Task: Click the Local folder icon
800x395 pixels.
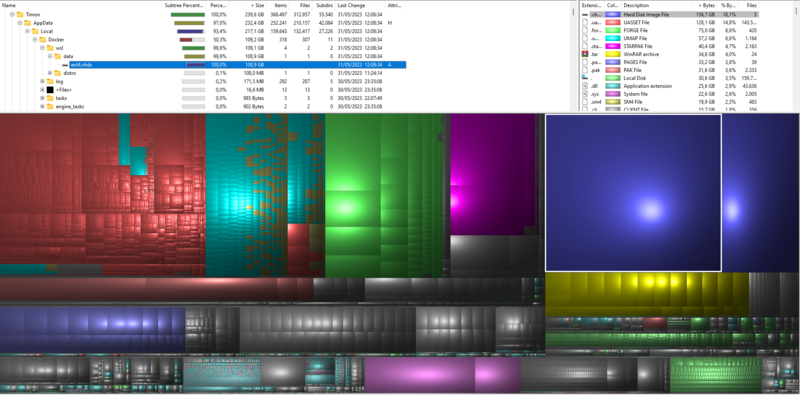Action: pos(35,31)
